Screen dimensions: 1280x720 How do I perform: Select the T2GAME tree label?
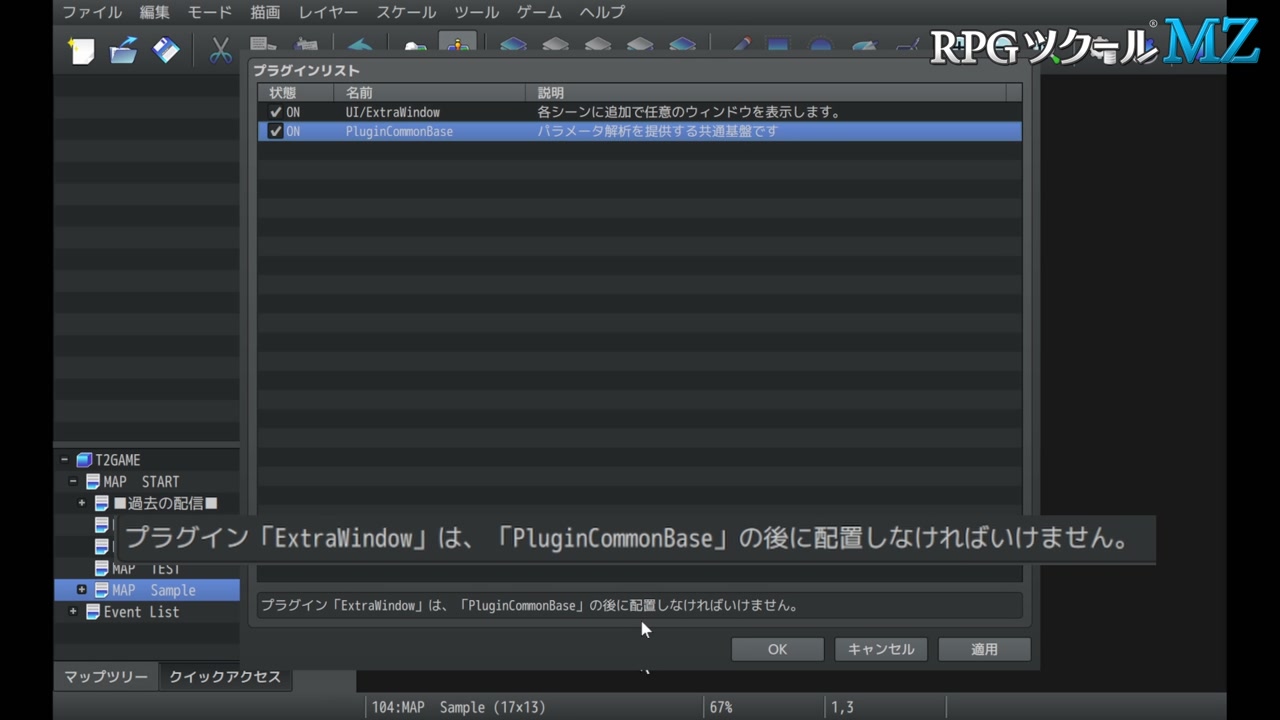pyautogui.click(x=118, y=460)
